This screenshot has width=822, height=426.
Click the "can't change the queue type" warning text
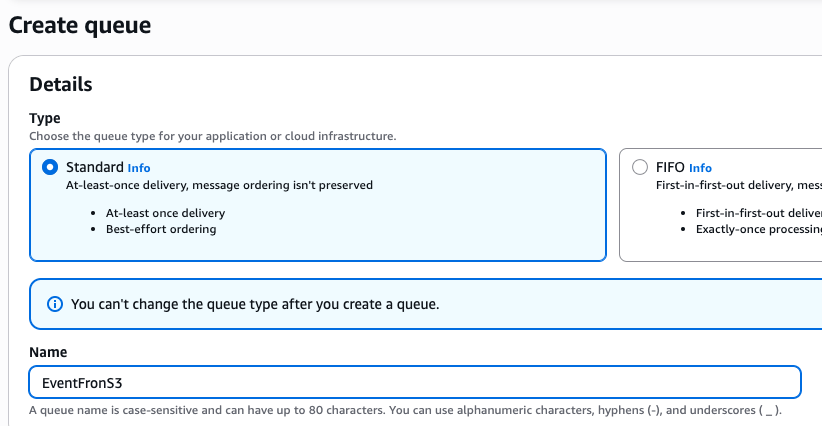(x=255, y=304)
